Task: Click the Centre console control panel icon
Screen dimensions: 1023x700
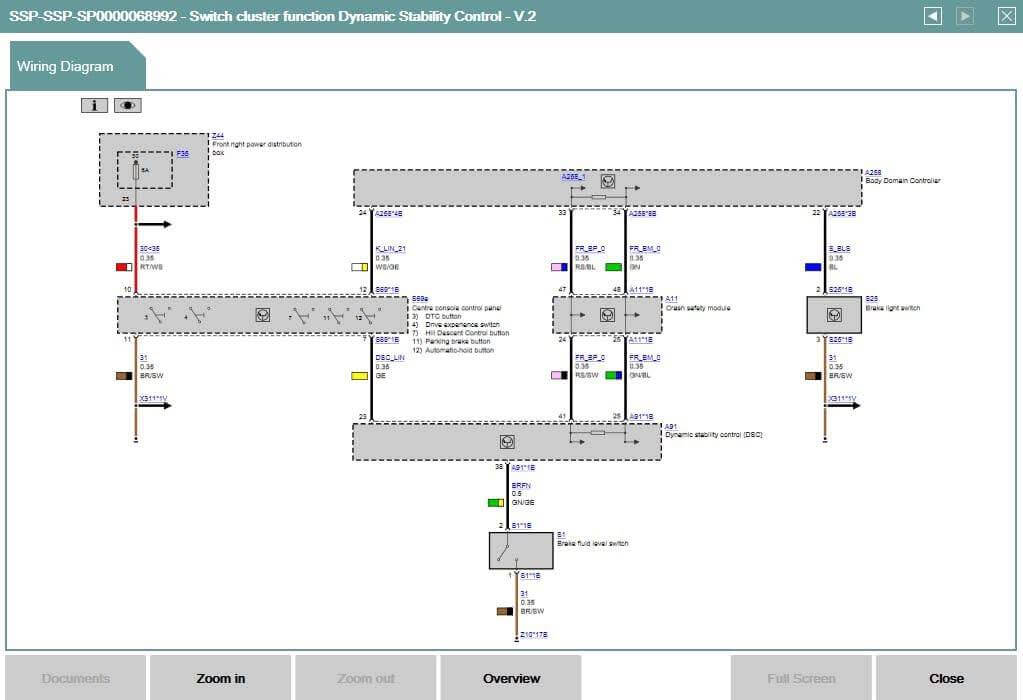Action: tap(263, 314)
